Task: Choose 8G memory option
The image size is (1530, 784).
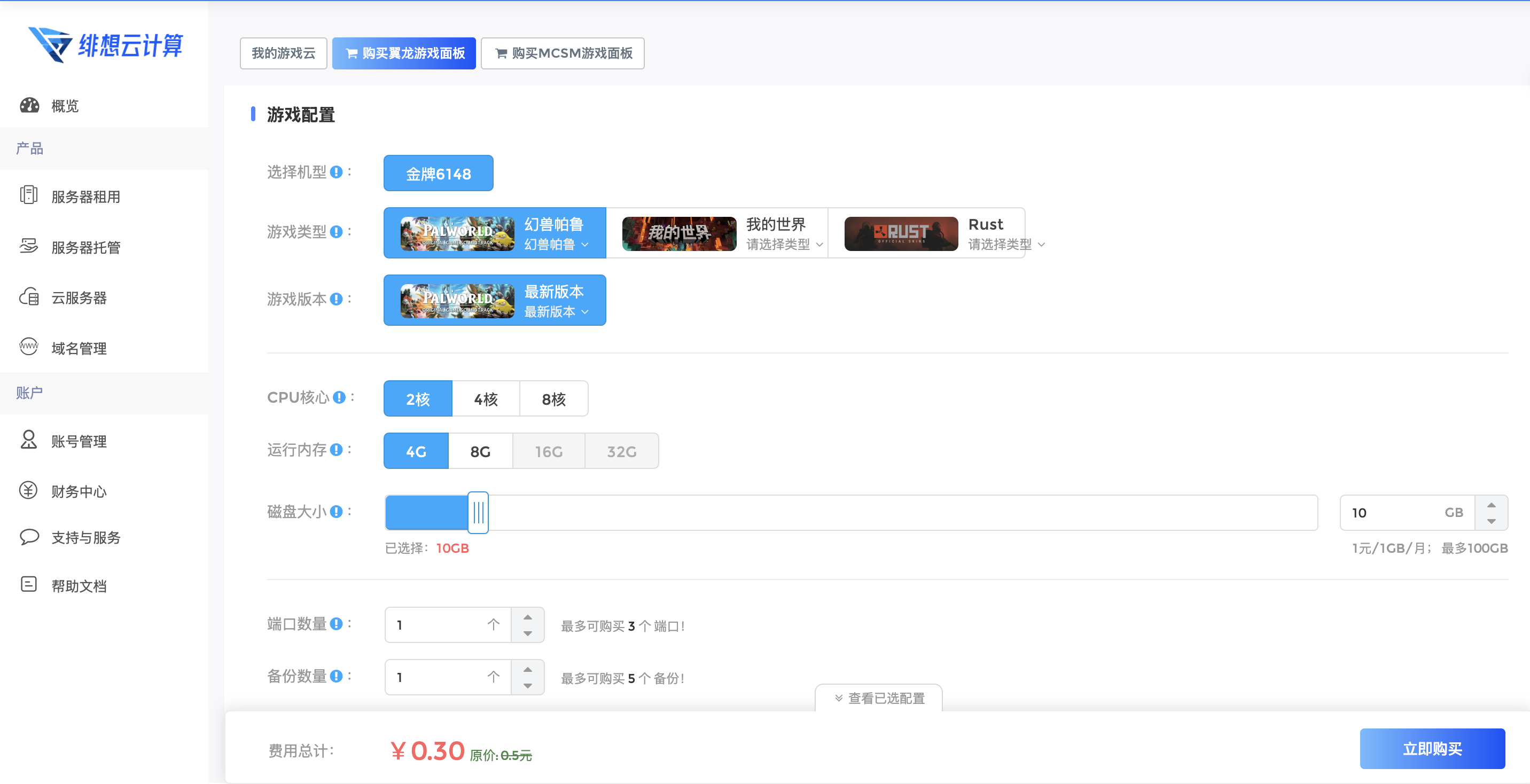Action: pos(480,451)
